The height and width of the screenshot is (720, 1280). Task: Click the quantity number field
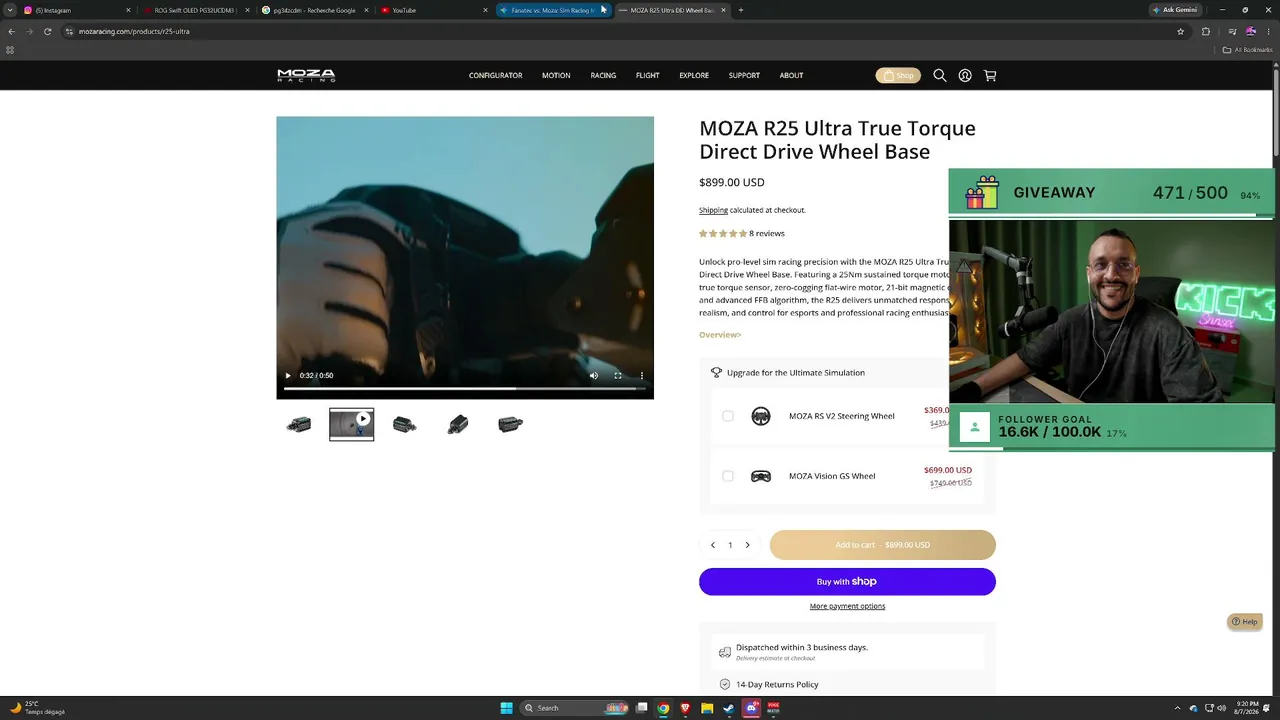click(x=730, y=545)
